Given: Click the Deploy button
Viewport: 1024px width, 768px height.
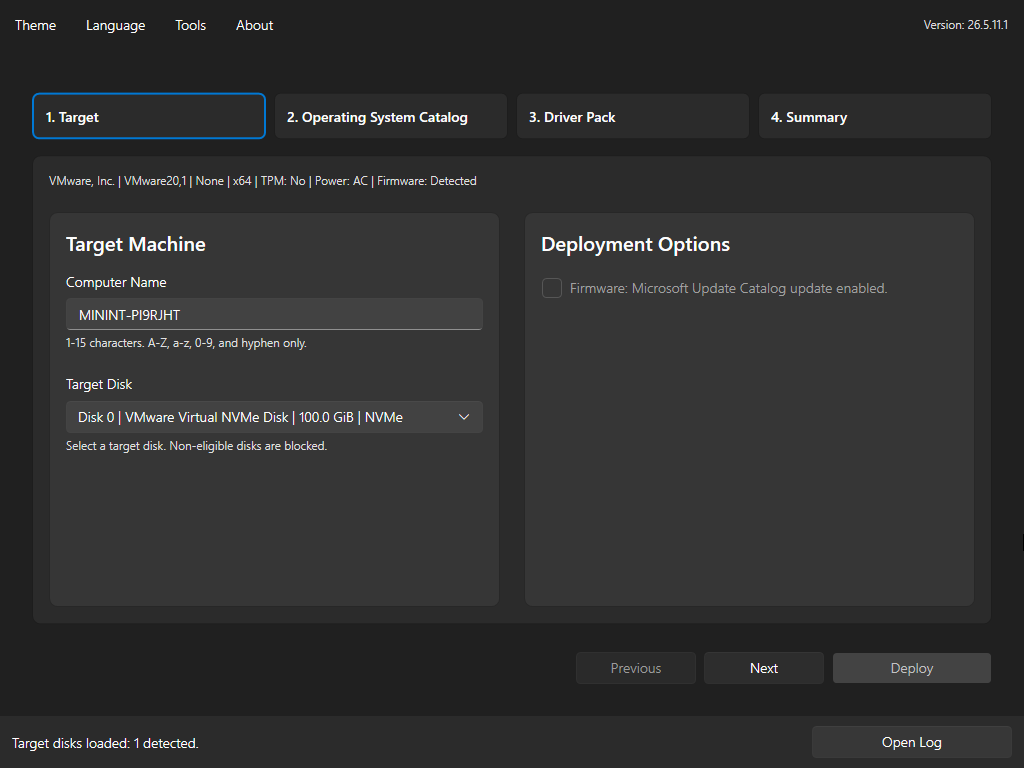Looking at the screenshot, I should tap(912, 668).
